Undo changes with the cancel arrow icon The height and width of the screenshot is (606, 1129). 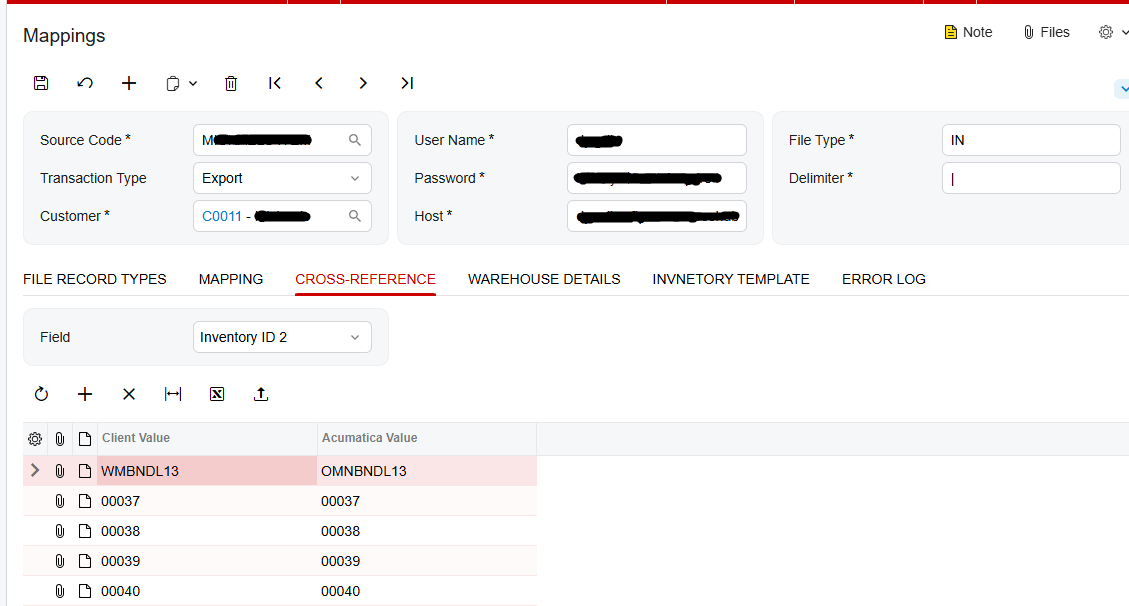point(85,83)
